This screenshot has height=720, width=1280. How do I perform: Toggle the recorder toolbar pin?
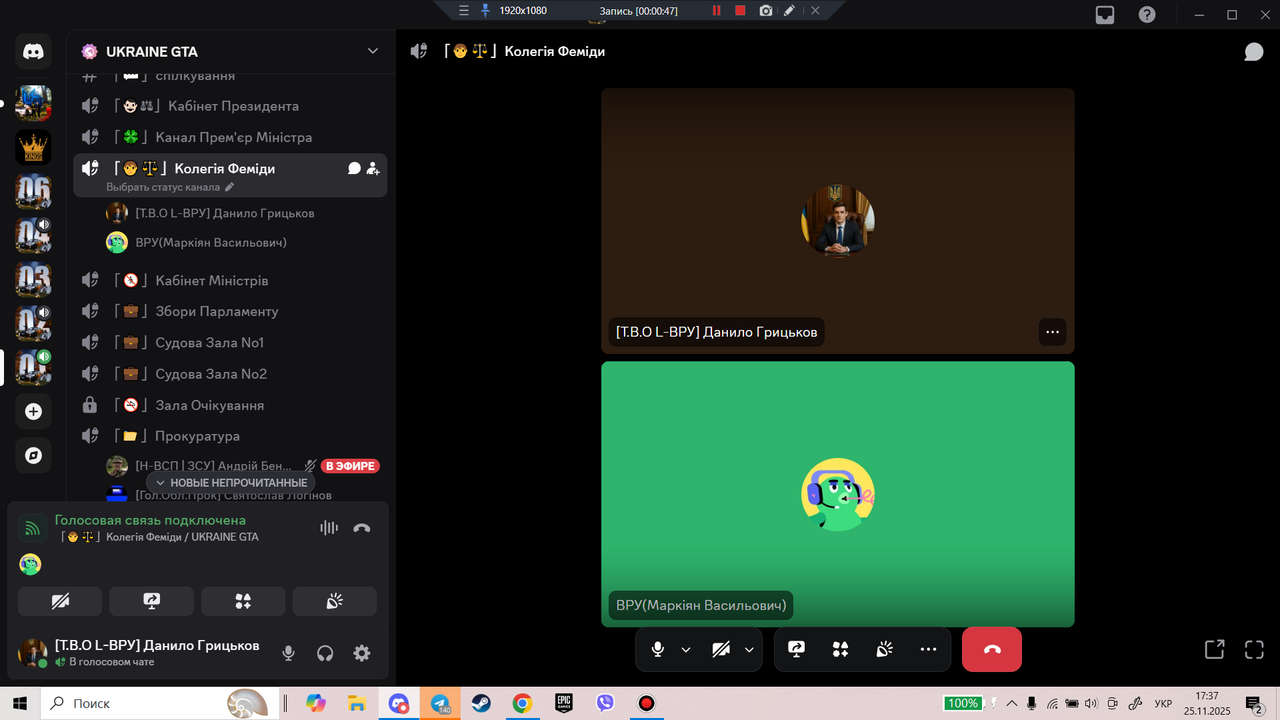coord(486,10)
